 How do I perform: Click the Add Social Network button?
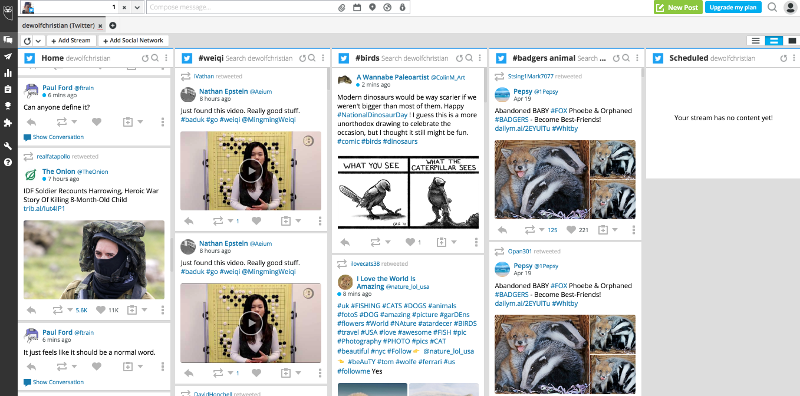tap(134, 41)
